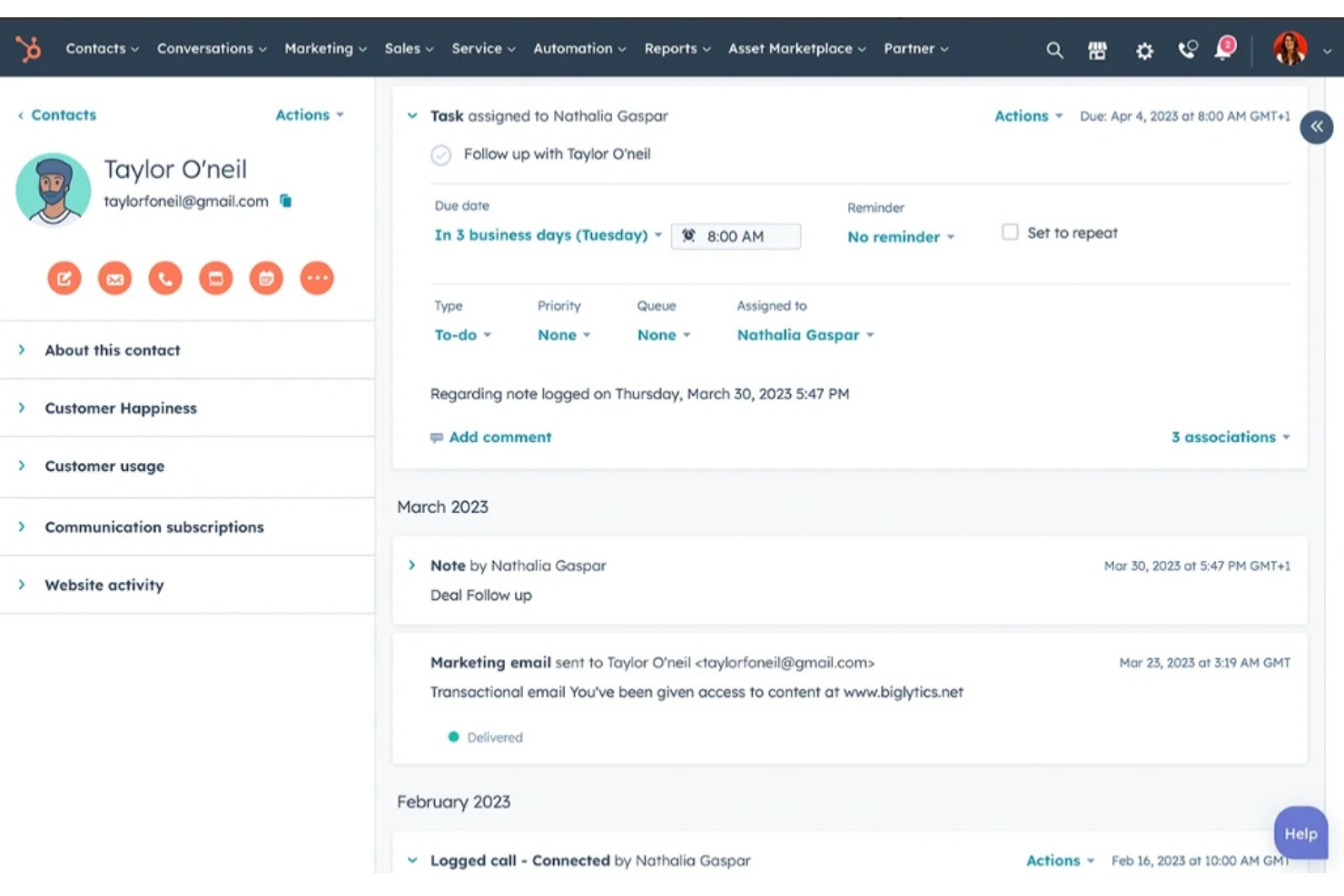Open the note composer for Taylor O'neil

[x=64, y=278]
